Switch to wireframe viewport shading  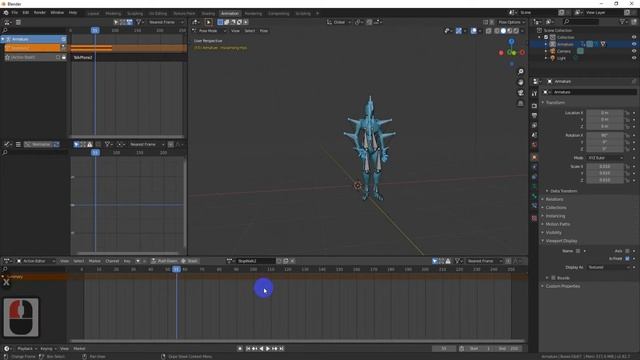tap(497, 31)
